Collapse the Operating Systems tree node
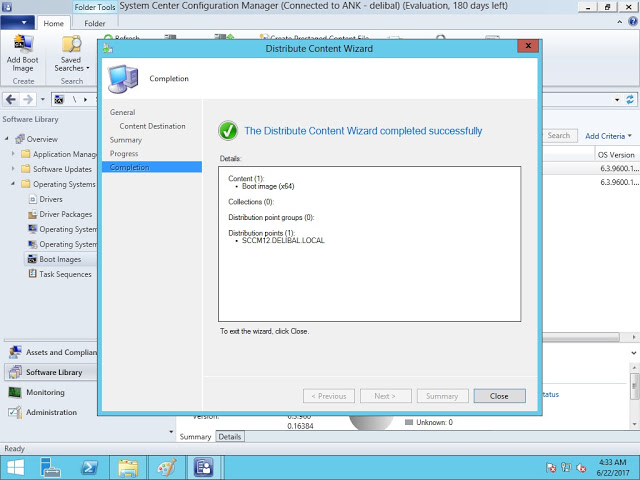The image size is (640, 480). (14, 184)
